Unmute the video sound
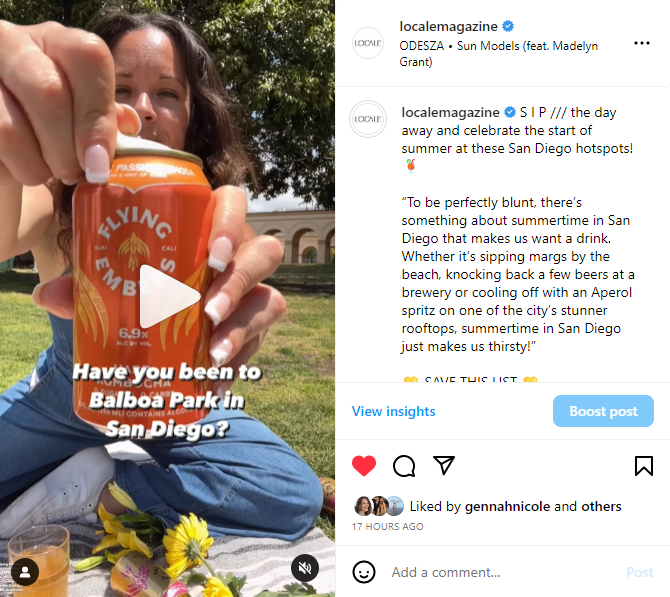Screen dimensions: 670x597 (305, 568)
